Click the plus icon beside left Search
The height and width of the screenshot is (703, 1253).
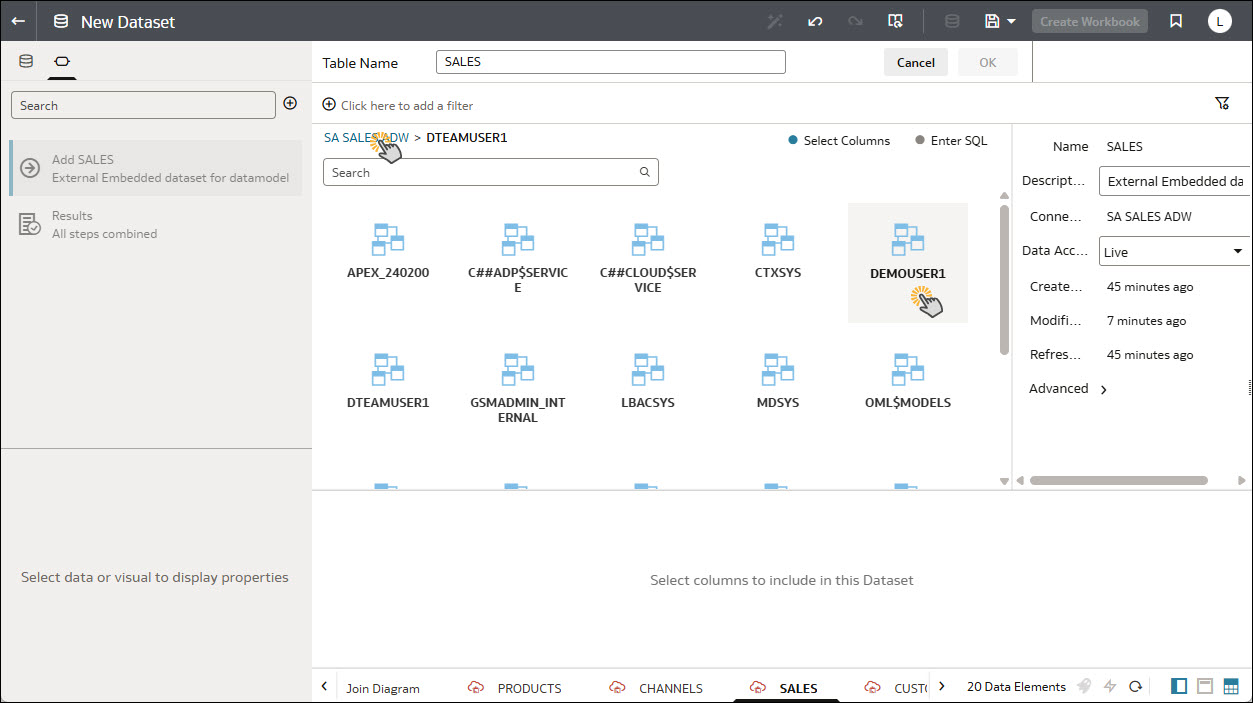coord(290,103)
